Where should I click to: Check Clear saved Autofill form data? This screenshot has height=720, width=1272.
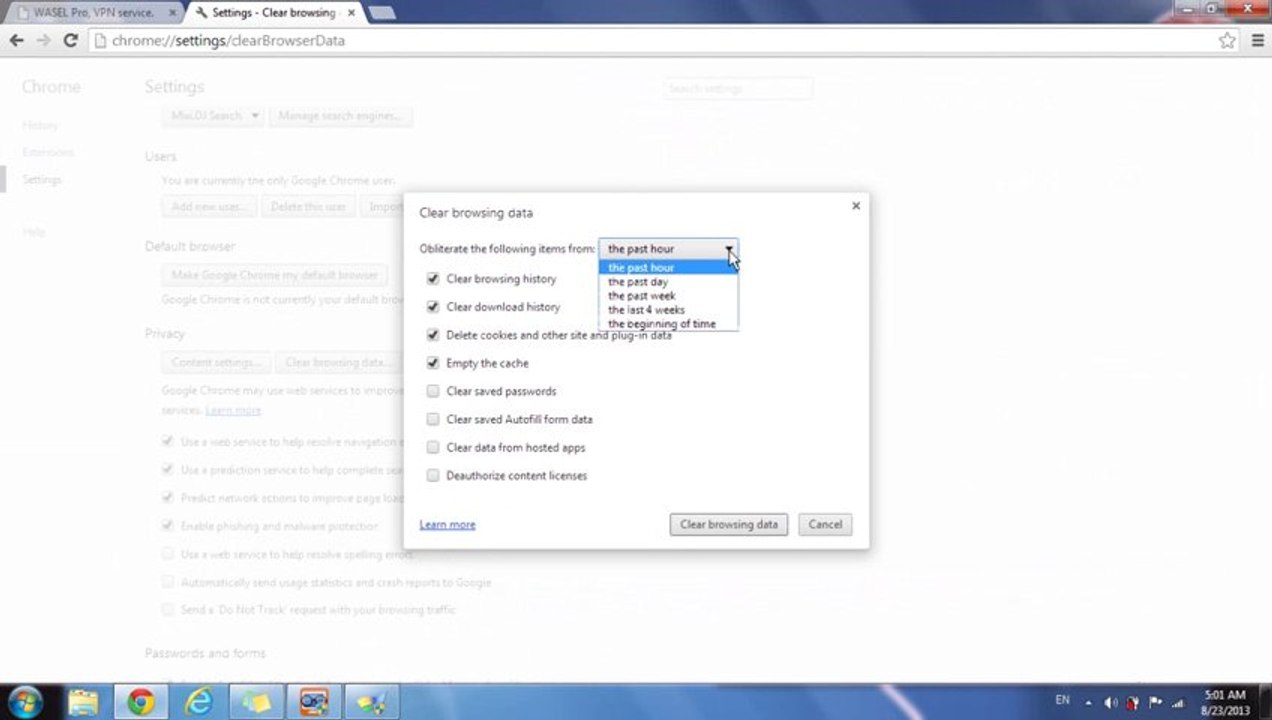coord(433,419)
